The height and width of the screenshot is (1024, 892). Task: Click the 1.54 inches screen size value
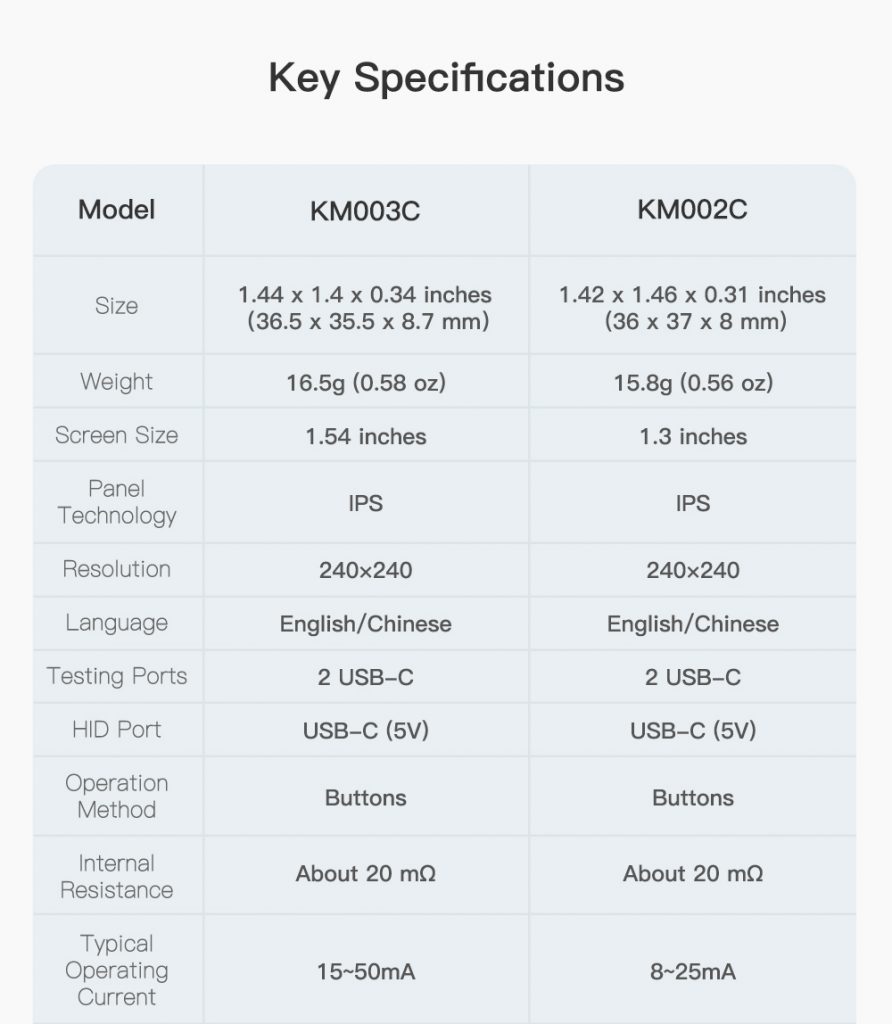click(x=365, y=437)
